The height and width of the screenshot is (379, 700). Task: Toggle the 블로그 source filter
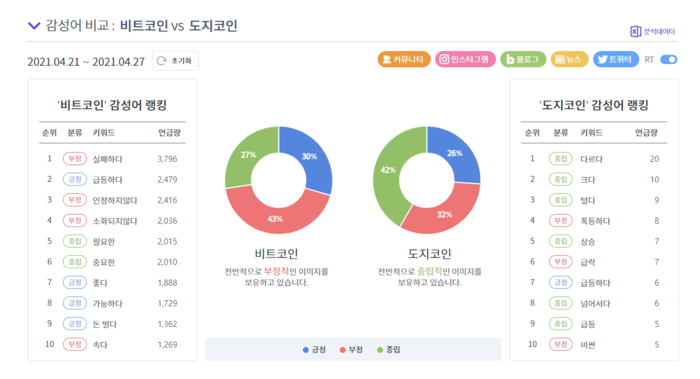(523, 59)
